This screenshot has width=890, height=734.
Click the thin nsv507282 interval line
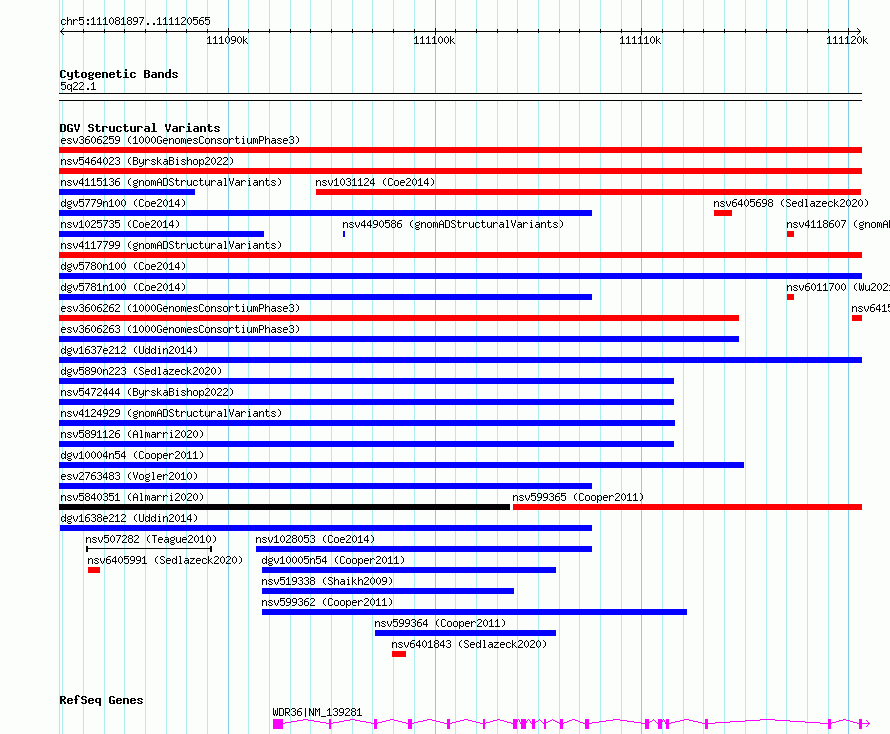[149, 549]
